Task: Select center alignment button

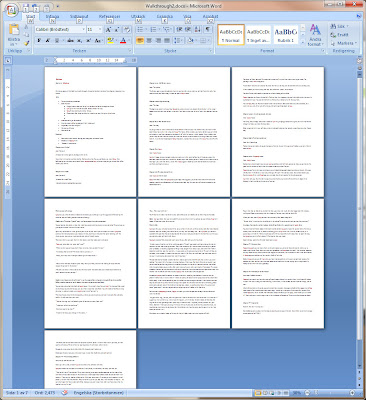Action: coord(149,41)
